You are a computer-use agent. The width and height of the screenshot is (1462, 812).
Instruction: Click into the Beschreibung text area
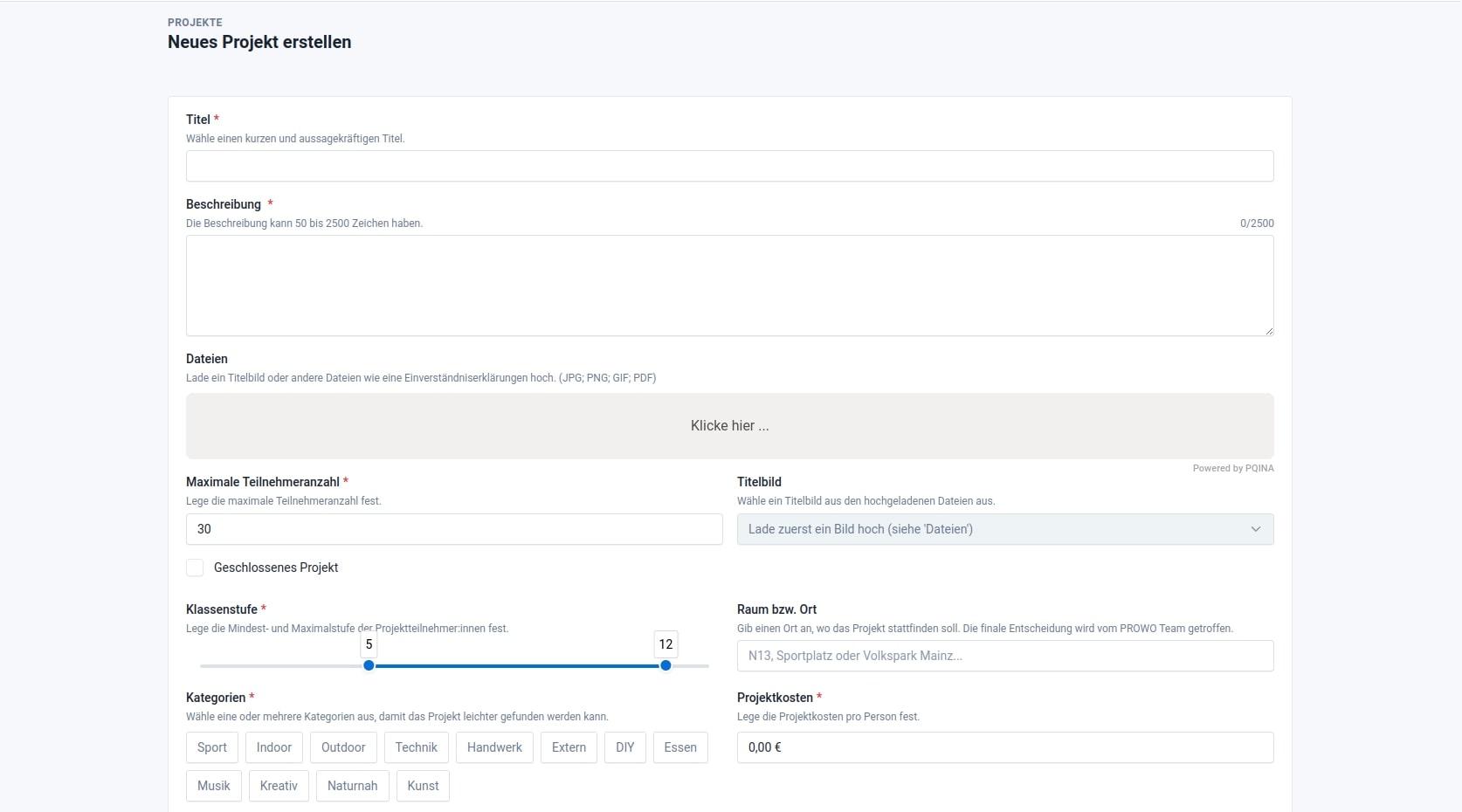(729, 286)
